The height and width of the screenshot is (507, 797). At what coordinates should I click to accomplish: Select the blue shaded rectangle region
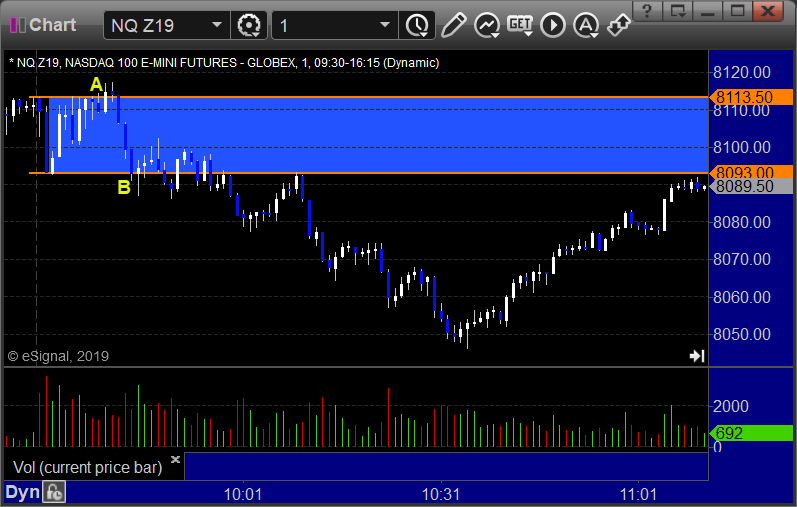tap(378, 135)
